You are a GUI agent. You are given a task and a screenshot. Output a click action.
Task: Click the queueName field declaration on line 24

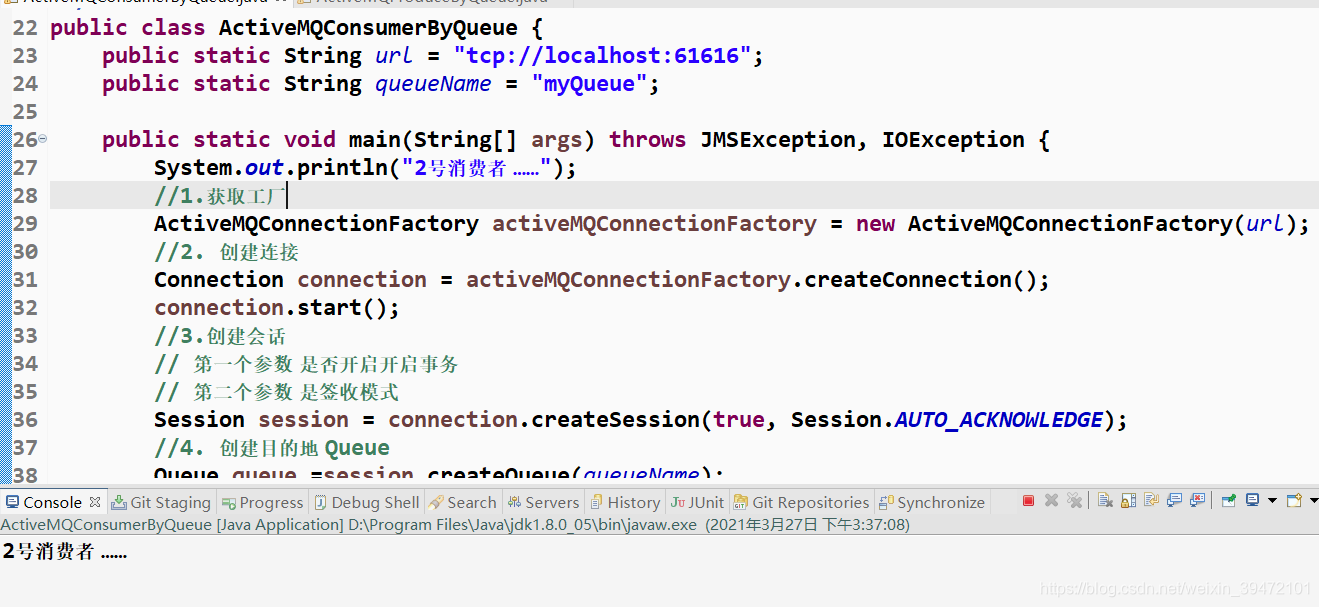tap(433, 83)
